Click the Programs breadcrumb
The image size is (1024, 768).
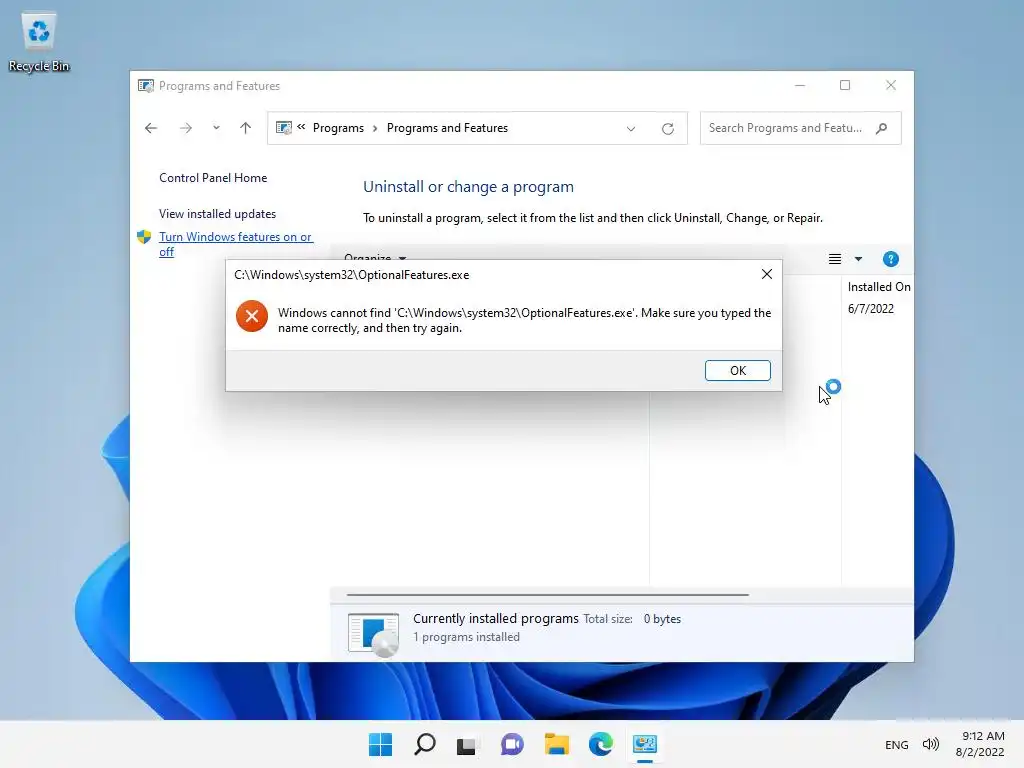pyautogui.click(x=338, y=128)
